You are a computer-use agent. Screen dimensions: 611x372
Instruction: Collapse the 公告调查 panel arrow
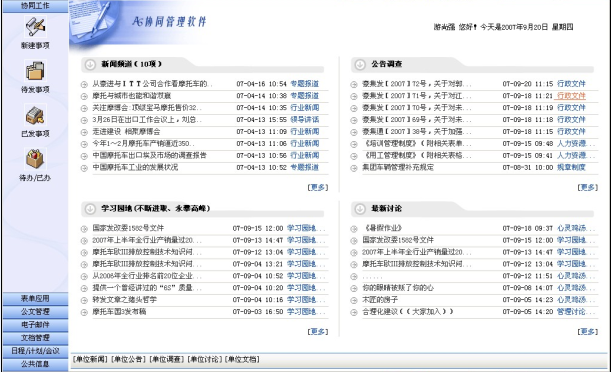360,64
